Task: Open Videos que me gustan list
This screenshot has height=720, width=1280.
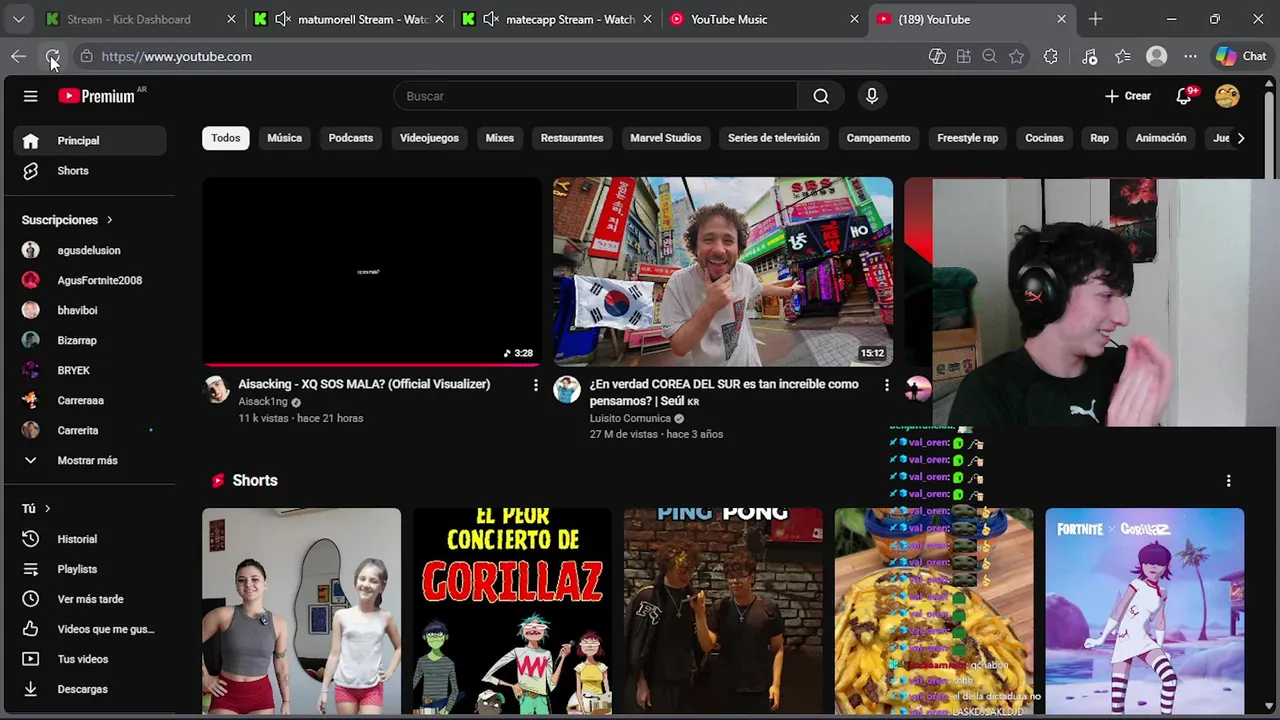Action: 88,629
